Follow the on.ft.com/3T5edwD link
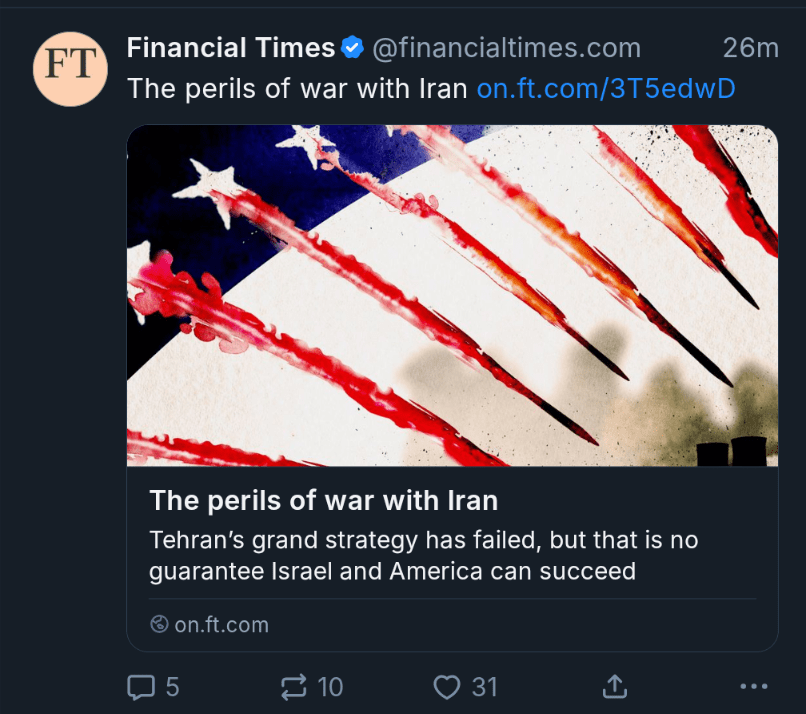Viewport: 806px width, 714px height. coord(606,89)
